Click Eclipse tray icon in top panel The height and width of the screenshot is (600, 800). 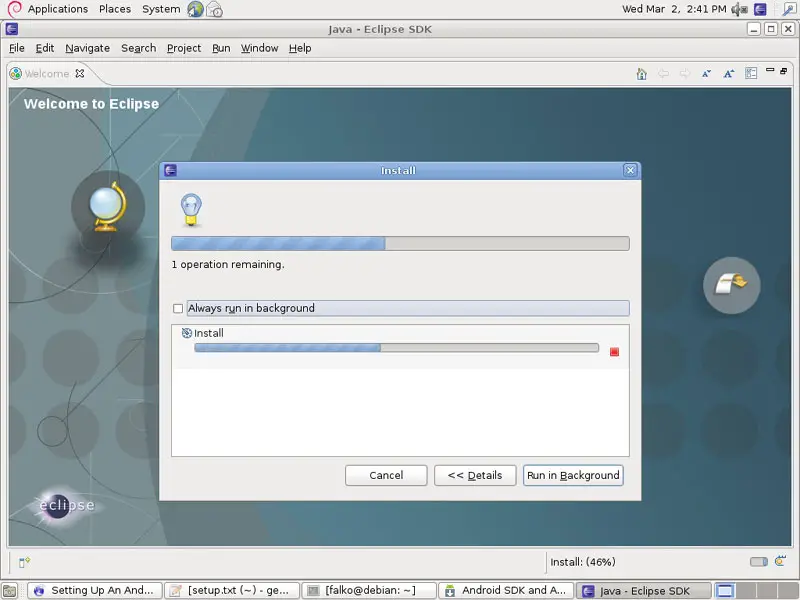(760, 9)
